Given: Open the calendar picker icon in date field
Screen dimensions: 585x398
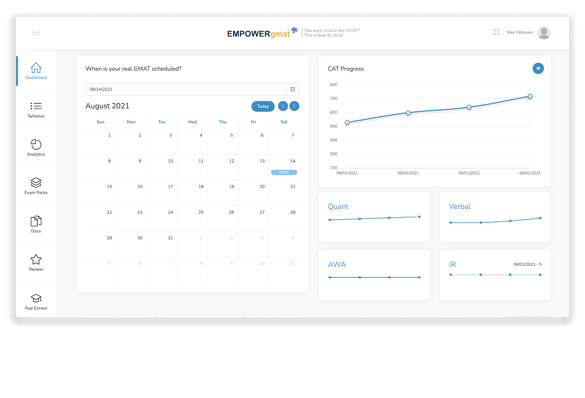Looking at the screenshot, I should point(293,90).
